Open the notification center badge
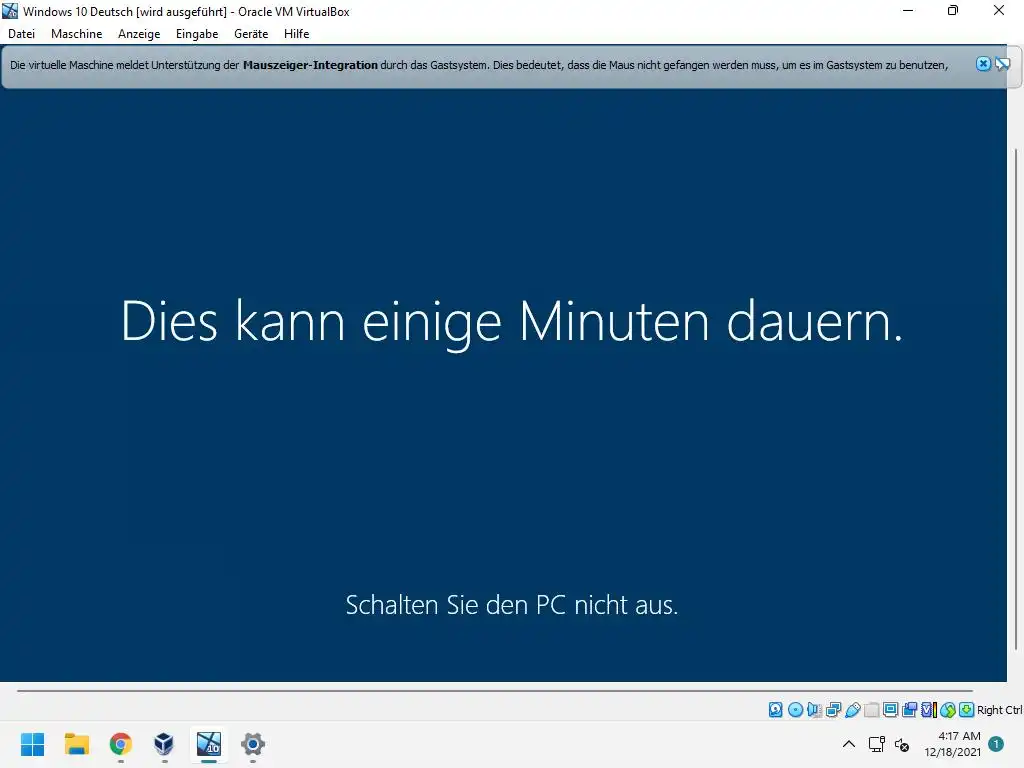This screenshot has width=1024, height=768. pos(996,744)
